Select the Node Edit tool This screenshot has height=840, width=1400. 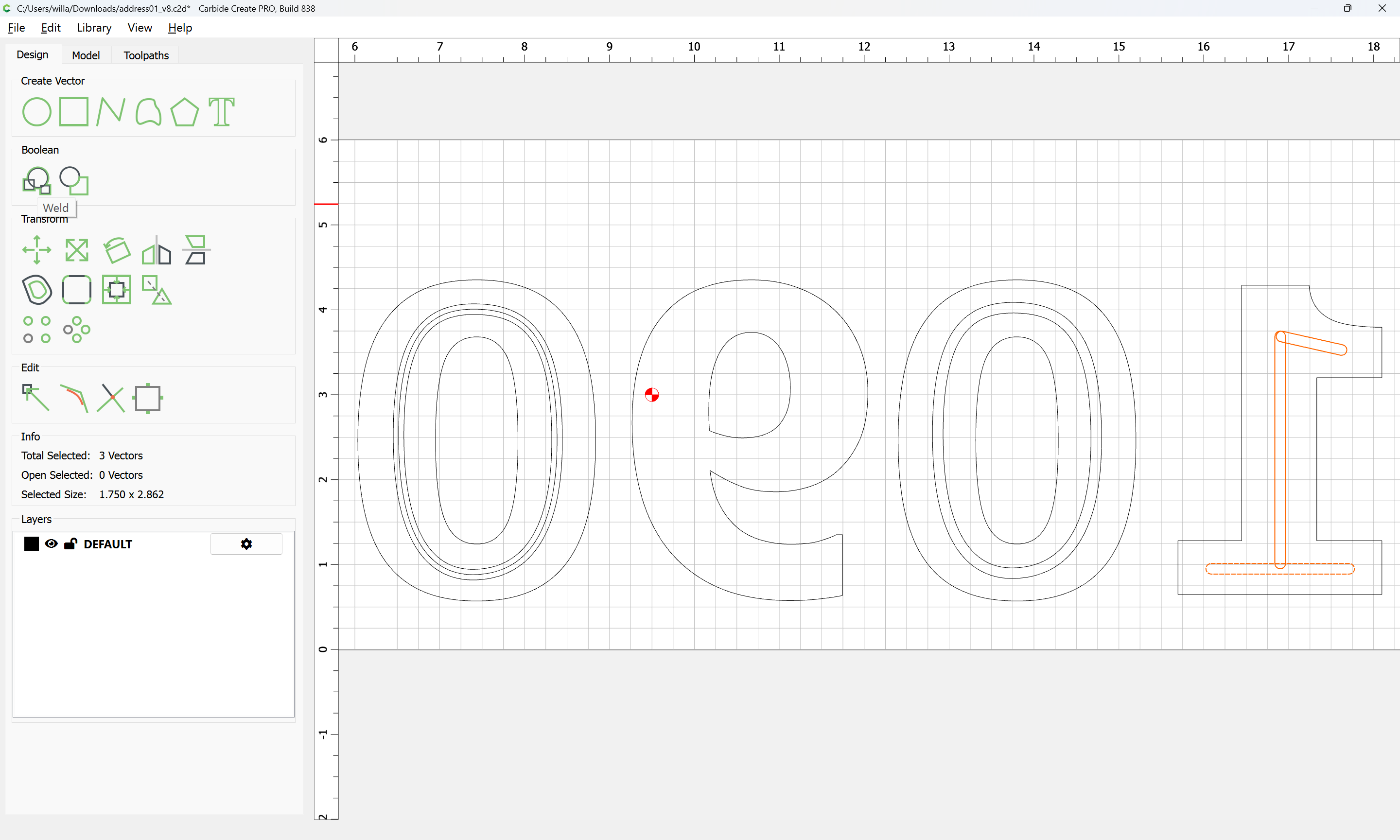(35, 398)
